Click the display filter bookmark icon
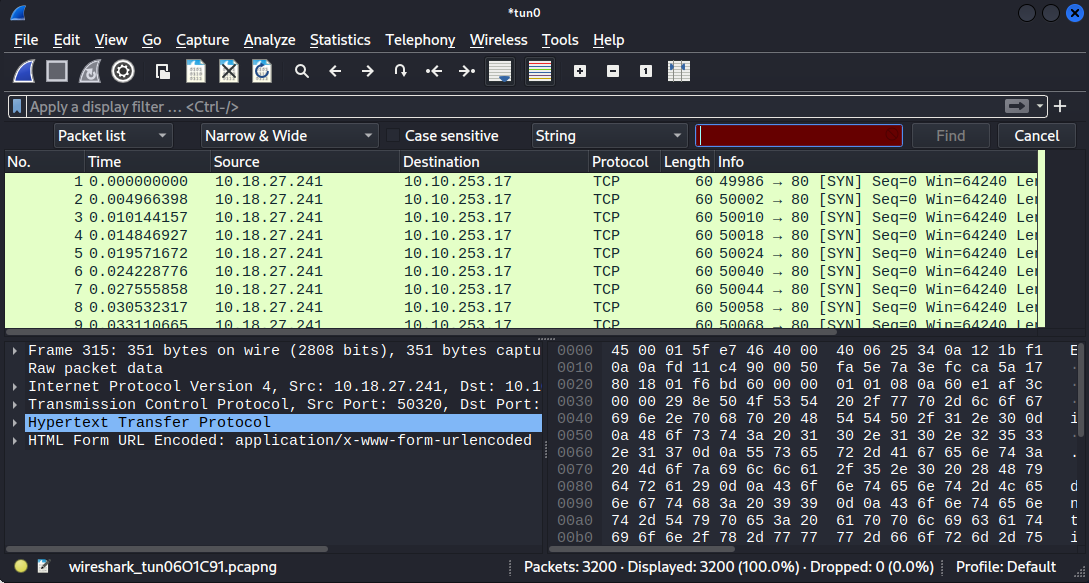Image resolution: width=1089 pixels, height=583 pixels. tap(17, 106)
